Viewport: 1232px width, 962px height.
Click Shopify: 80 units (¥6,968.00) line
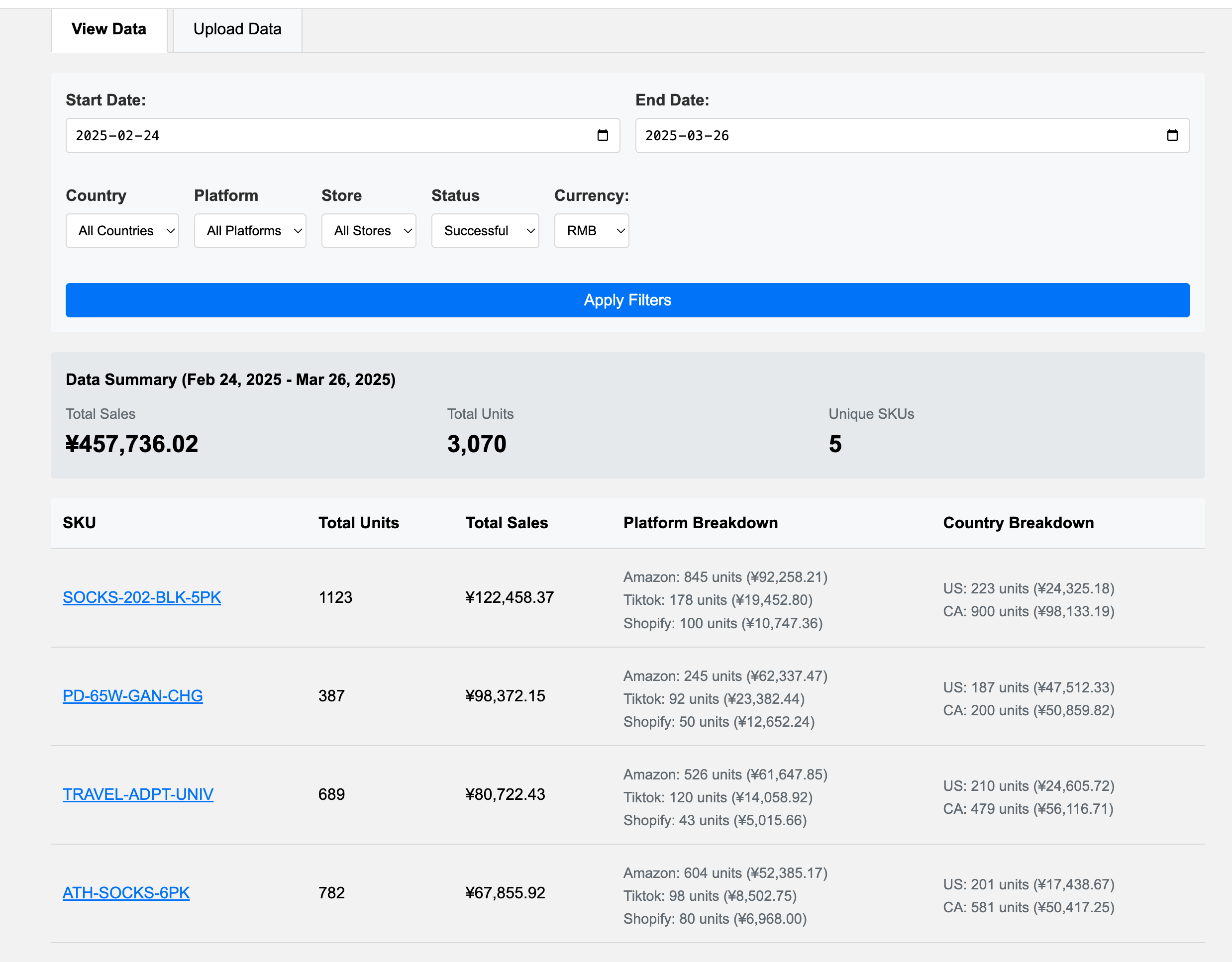[x=716, y=919]
